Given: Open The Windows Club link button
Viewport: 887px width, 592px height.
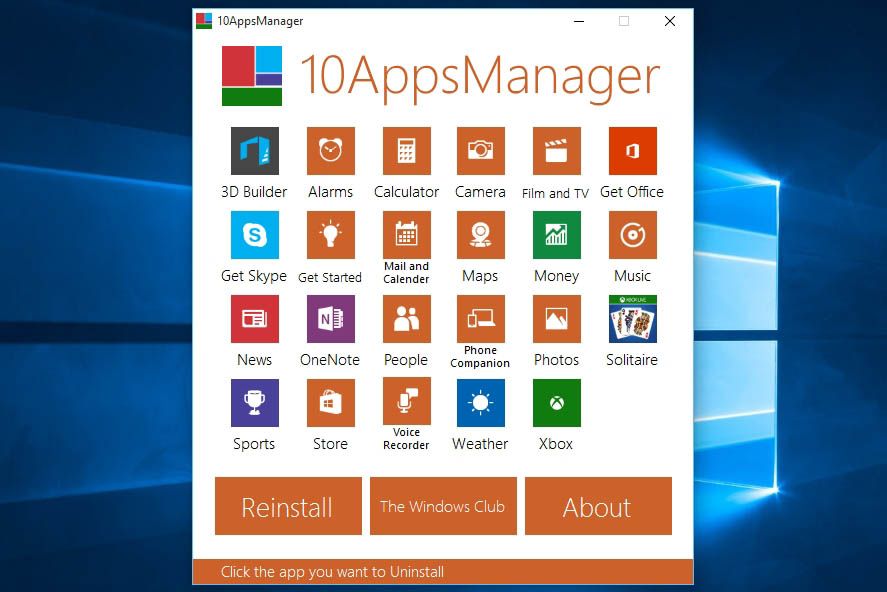Looking at the screenshot, I should click(443, 506).
